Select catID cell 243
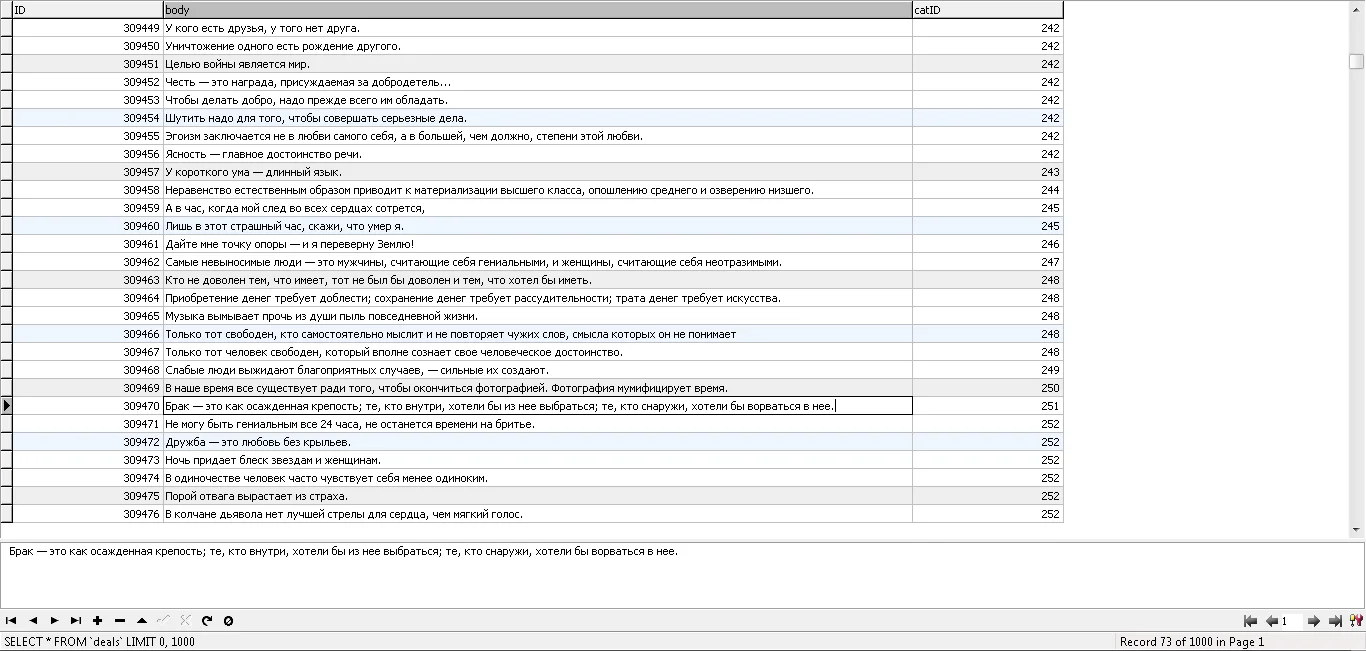The image size is (1366, 651). click(988, 172)
